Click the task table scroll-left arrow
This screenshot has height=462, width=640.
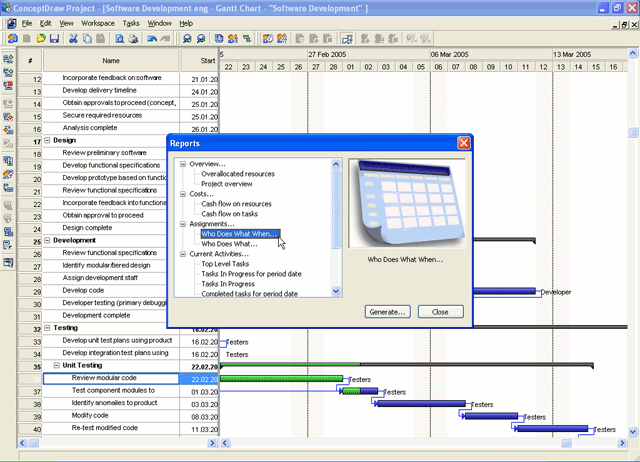pos(23,443)
